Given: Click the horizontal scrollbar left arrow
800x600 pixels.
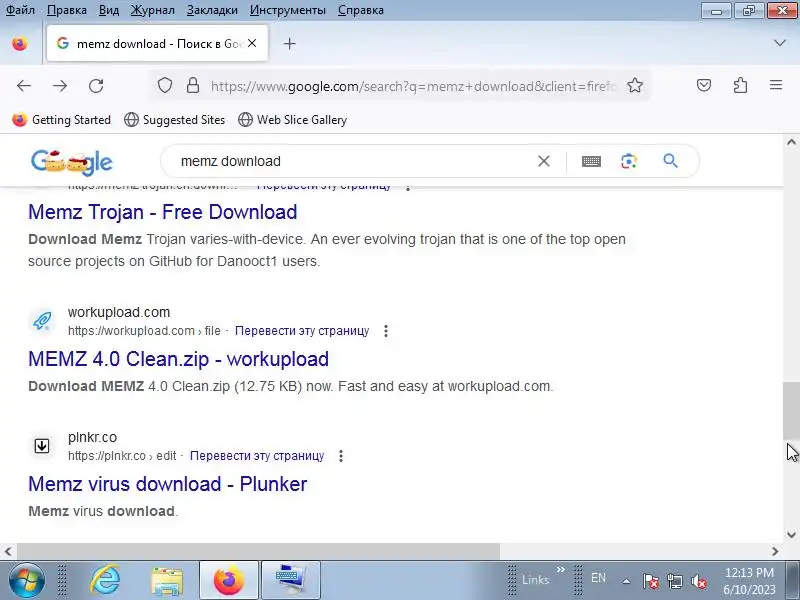Looking at the screenshot, I should [8, 551].
